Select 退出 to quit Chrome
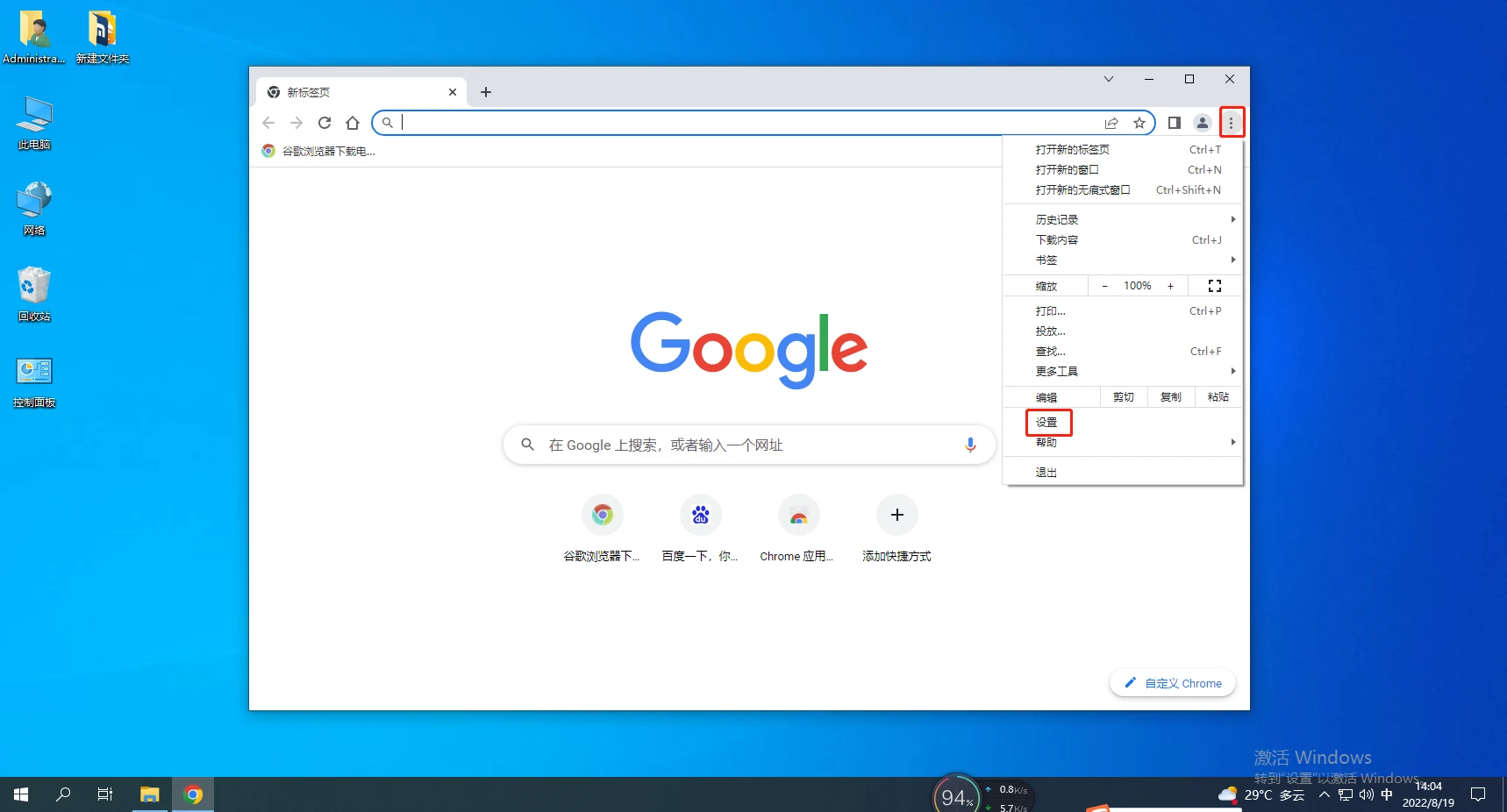 click(x=1123, y=473)
